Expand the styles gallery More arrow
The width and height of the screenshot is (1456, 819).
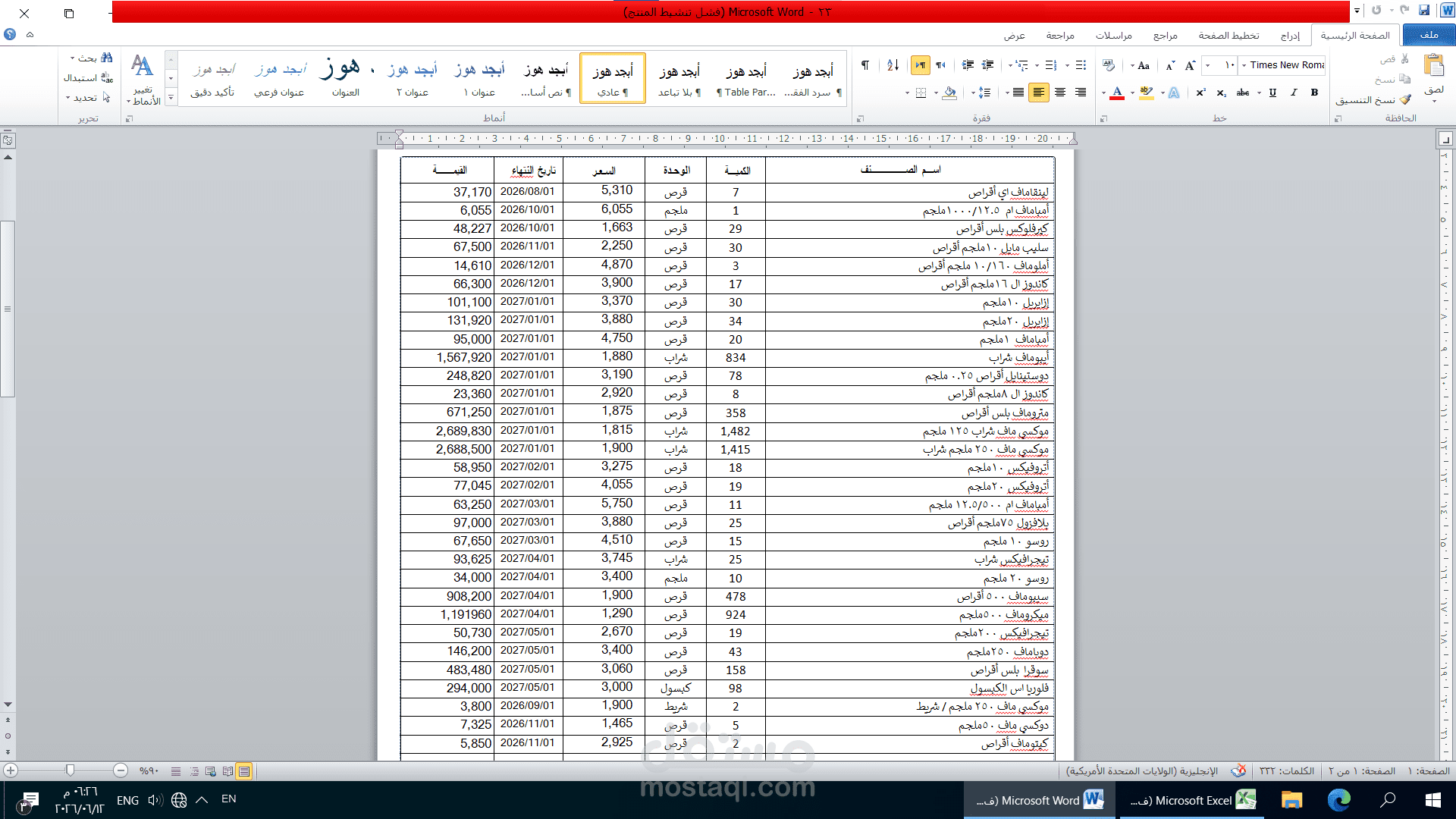(171, 97)
